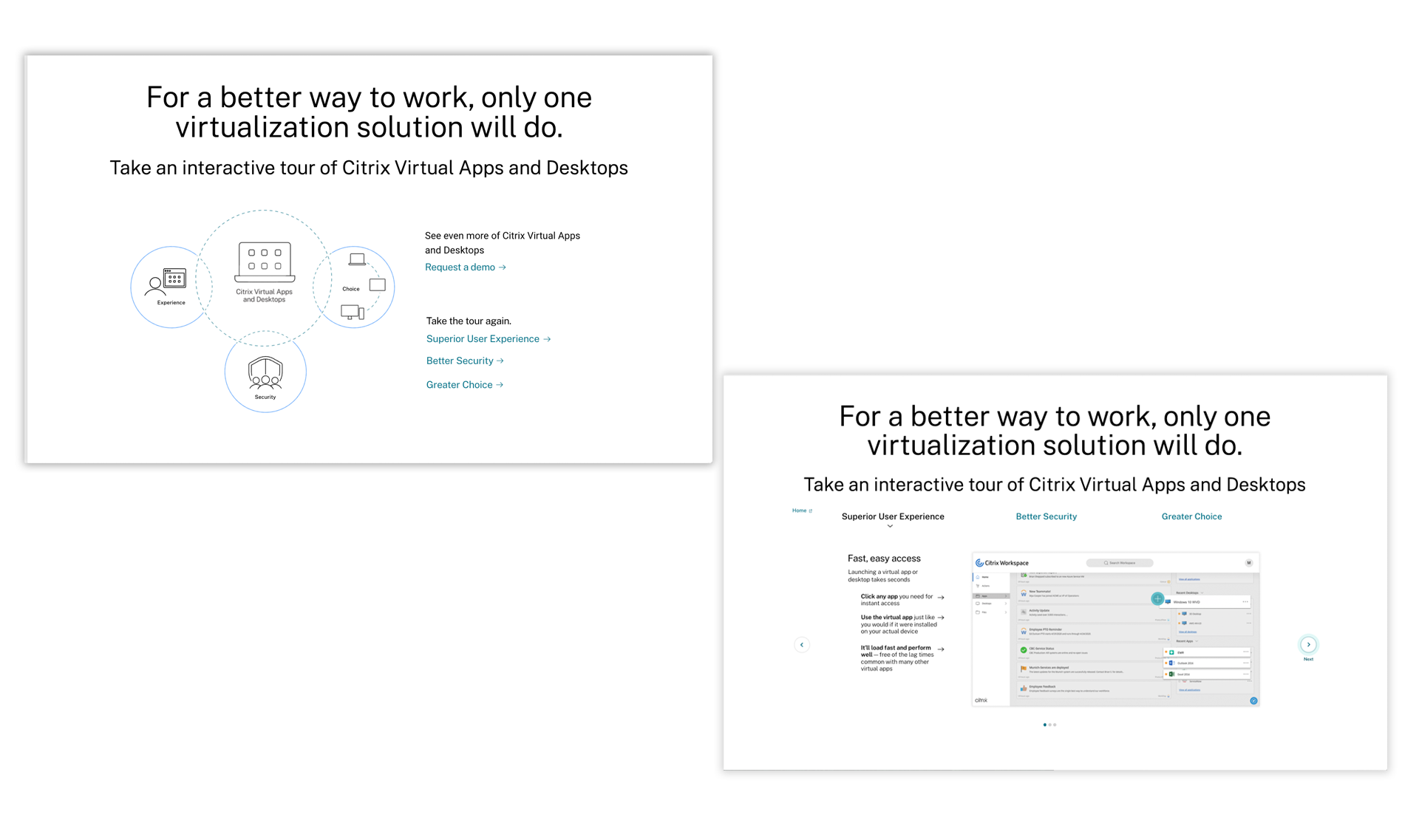Screen dimensions: 1419x840
Task: Go to the previous slide with the left arrow
Action: 802,645
